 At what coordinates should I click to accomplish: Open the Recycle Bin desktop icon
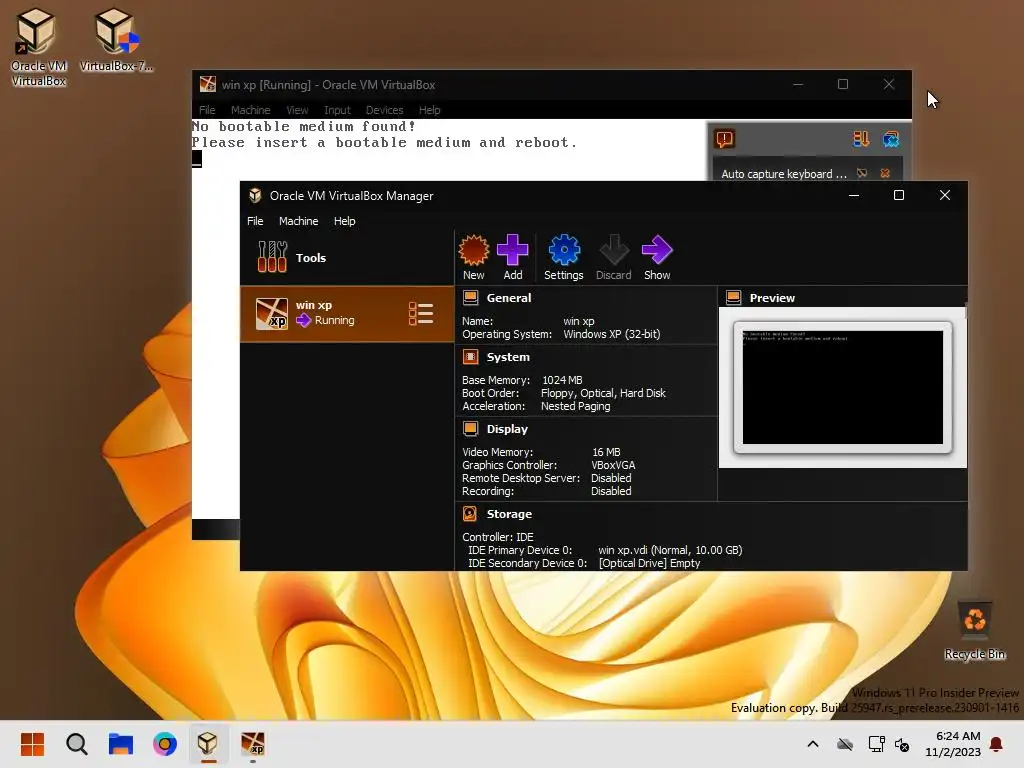[x=974, y=631]
